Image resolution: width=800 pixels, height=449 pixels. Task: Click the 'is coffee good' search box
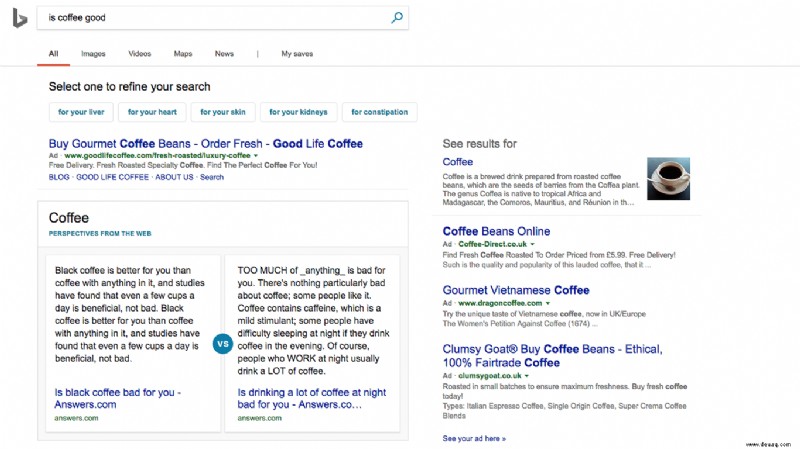222,18
